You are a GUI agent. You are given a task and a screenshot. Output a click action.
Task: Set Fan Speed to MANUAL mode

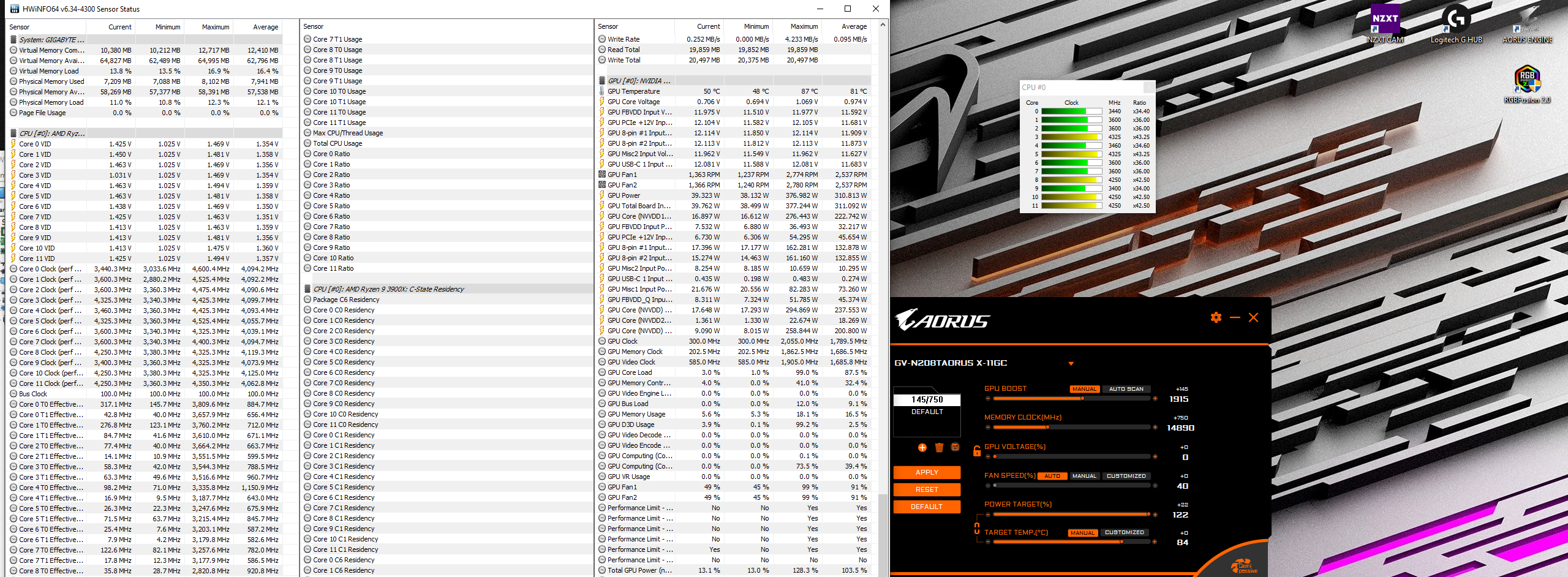click(1084, 476)
